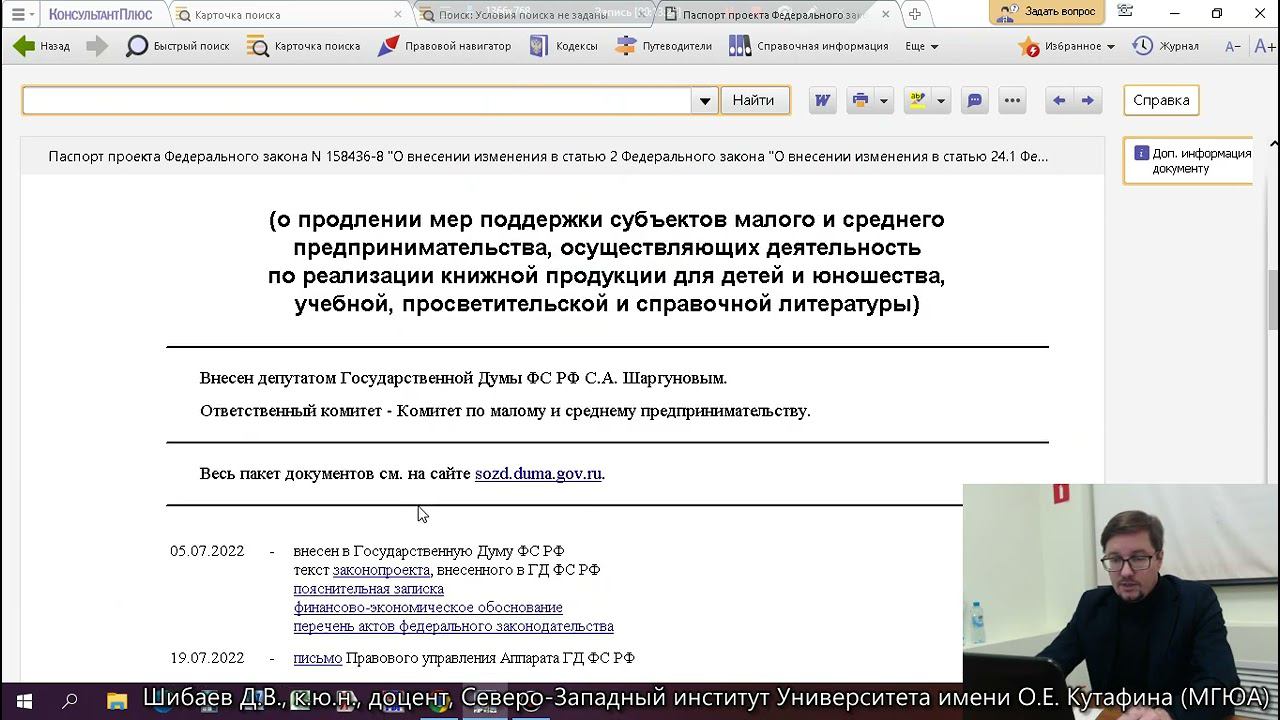Open the законопроекта link
1280x720 pixels.
381,570
